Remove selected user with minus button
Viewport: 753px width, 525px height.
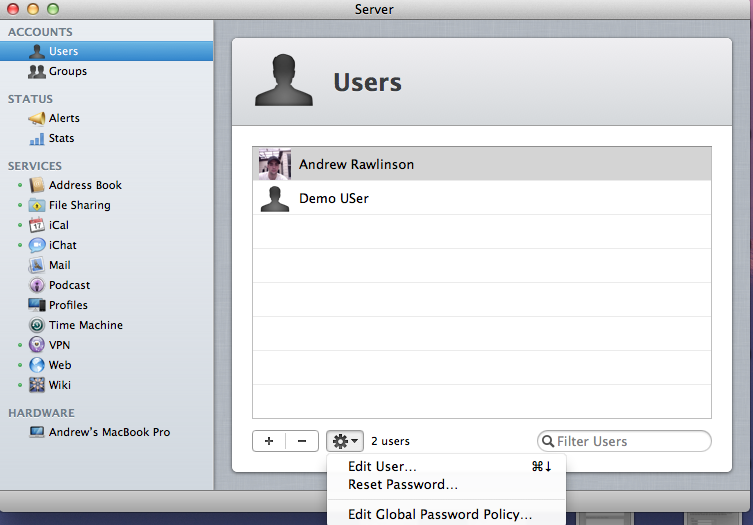(x=302, y=441)
